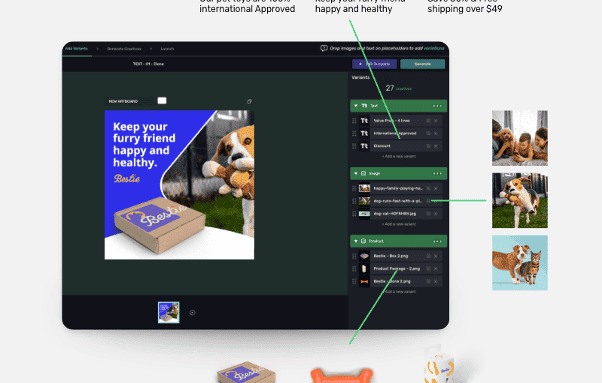Click the Discount row drag handle
This screenshot has width=602, height=383.
pos(354,146)
